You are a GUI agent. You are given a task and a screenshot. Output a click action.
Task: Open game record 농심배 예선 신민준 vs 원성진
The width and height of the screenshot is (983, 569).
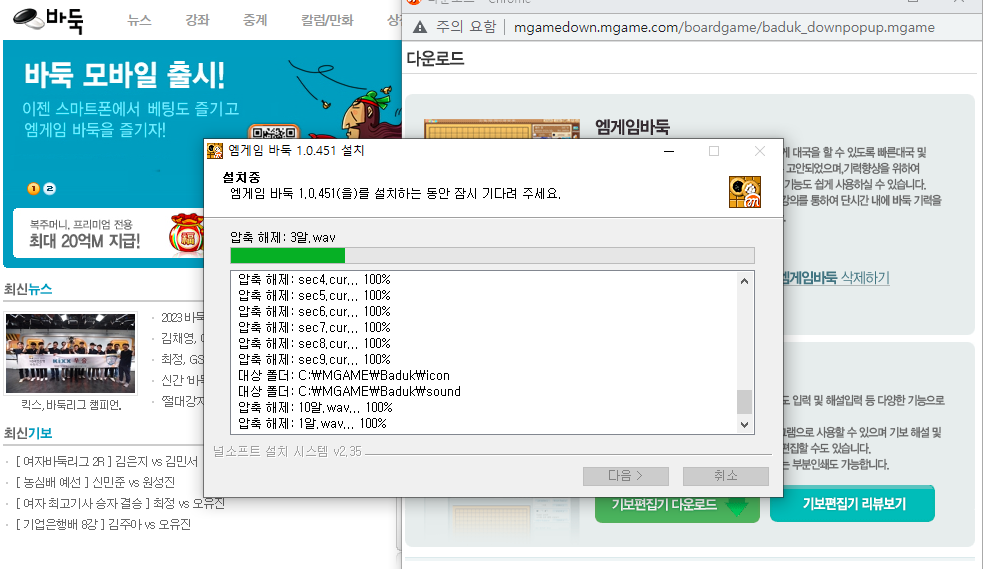pos(95,483)
